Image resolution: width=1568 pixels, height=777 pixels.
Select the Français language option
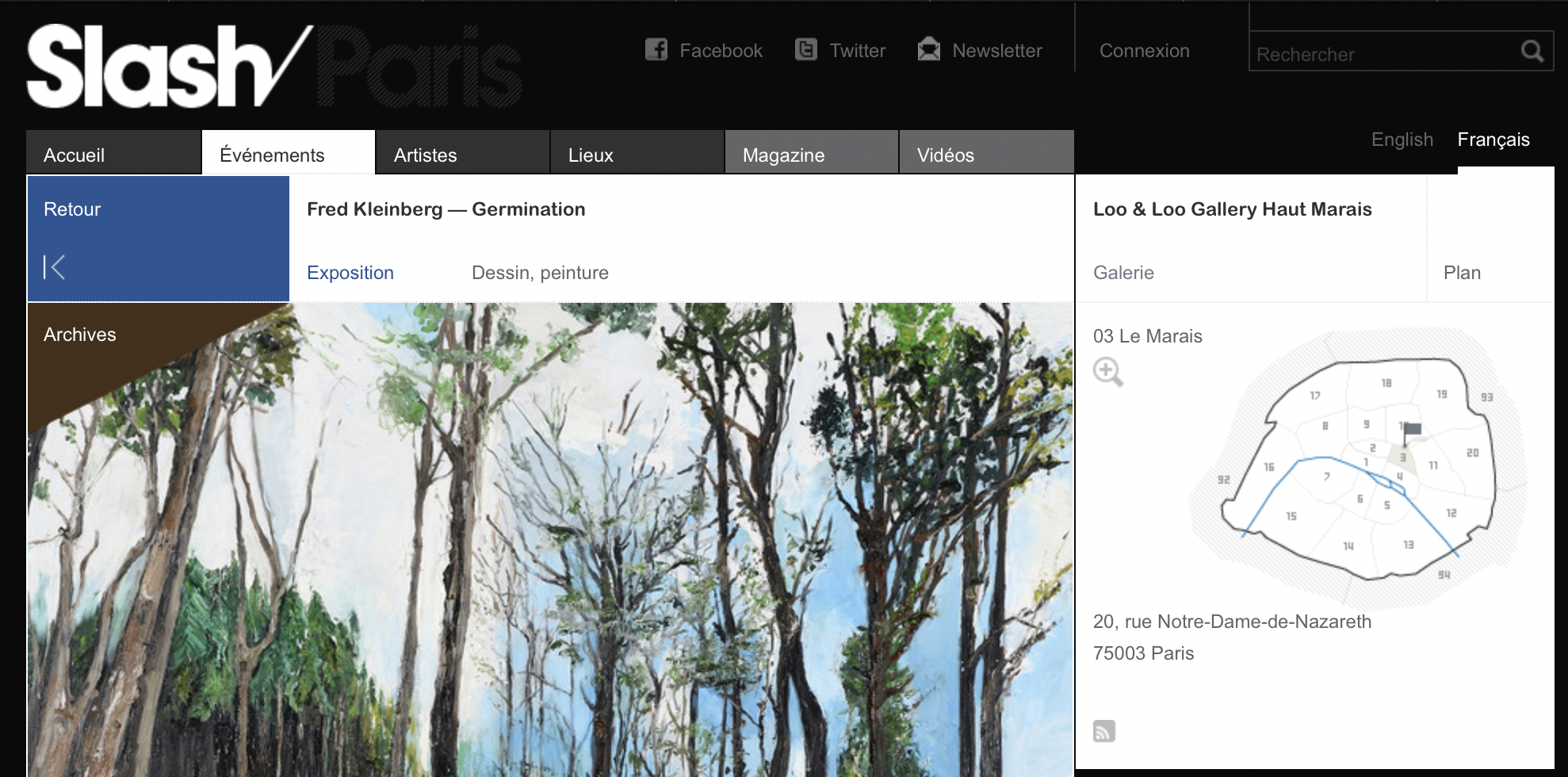(1493, 140)
